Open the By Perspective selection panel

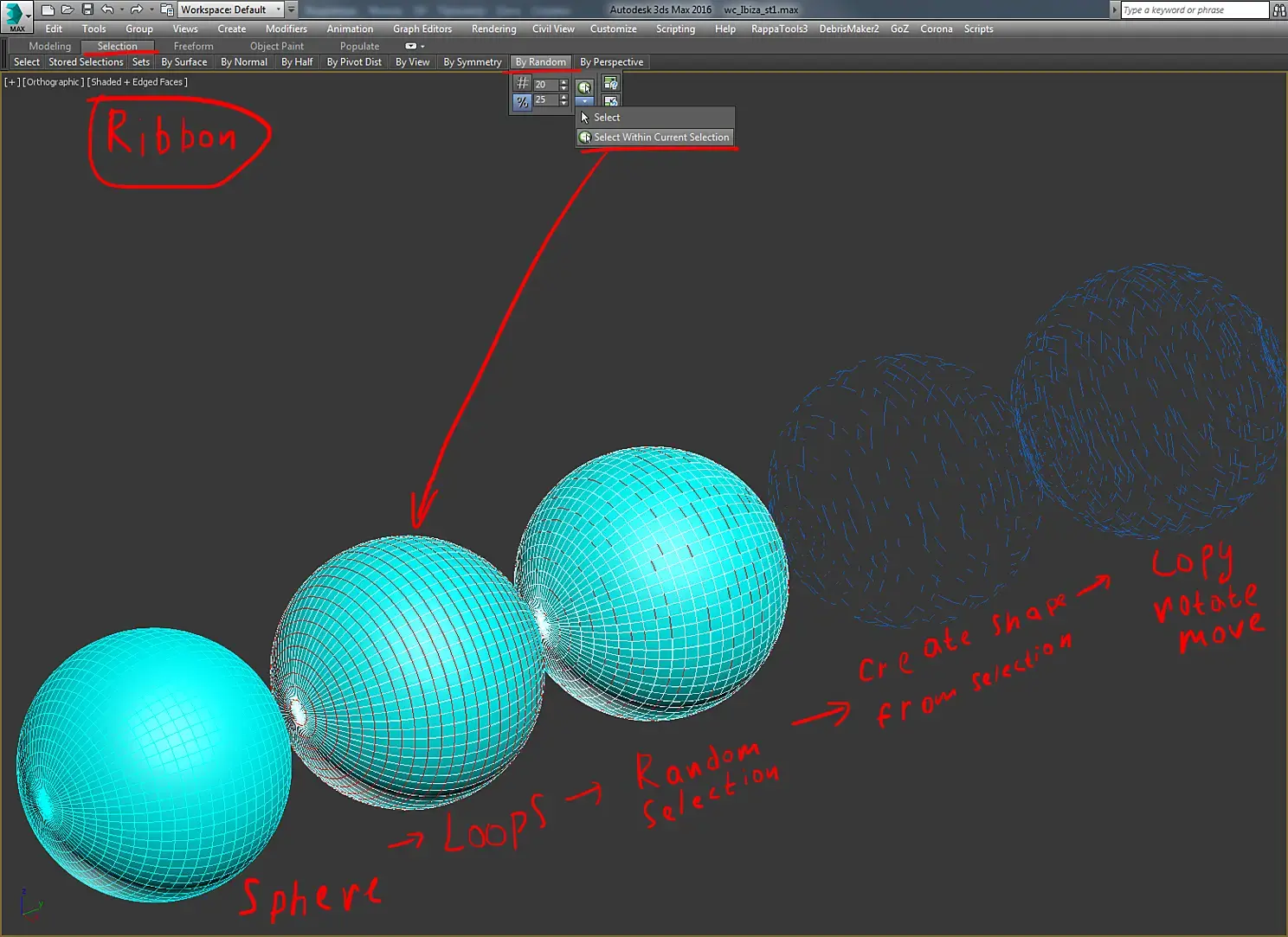(x=612, y=62)
